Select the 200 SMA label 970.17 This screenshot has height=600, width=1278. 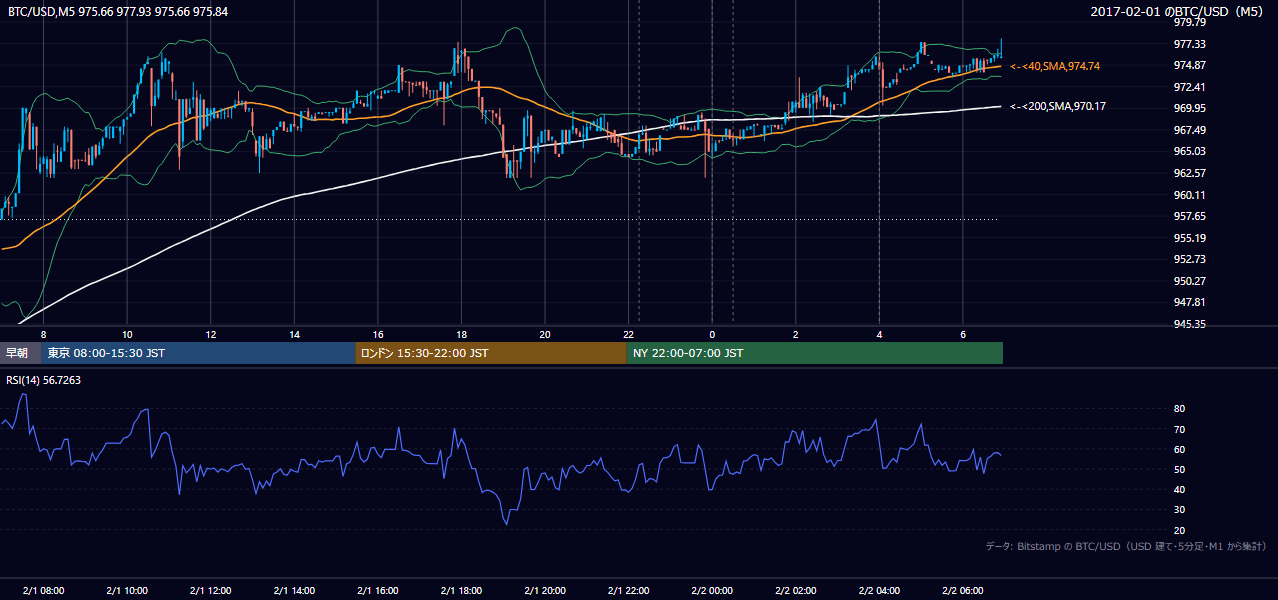(x=1058, y=106)
